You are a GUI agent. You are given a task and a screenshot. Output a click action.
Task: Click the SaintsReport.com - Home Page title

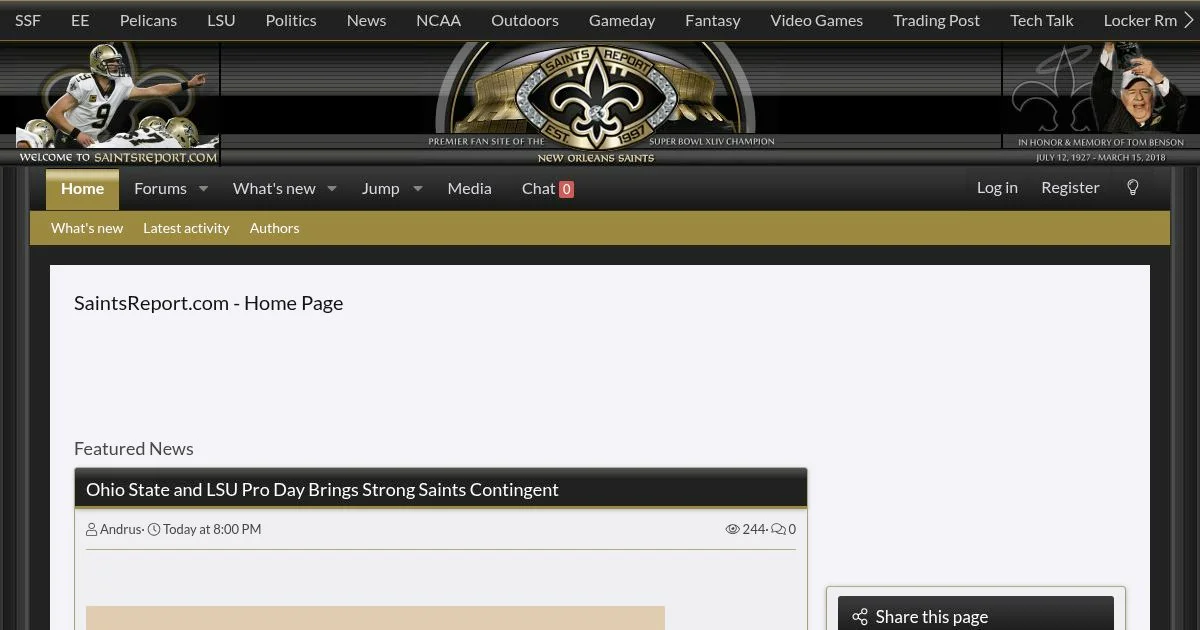(208, 303)
